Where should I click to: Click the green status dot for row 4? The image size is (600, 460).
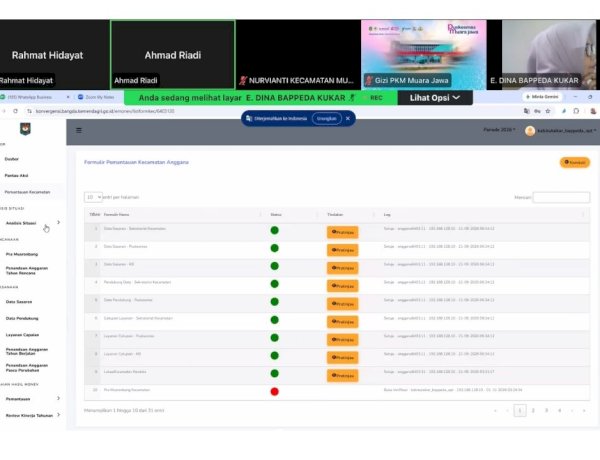coord(274,284)
